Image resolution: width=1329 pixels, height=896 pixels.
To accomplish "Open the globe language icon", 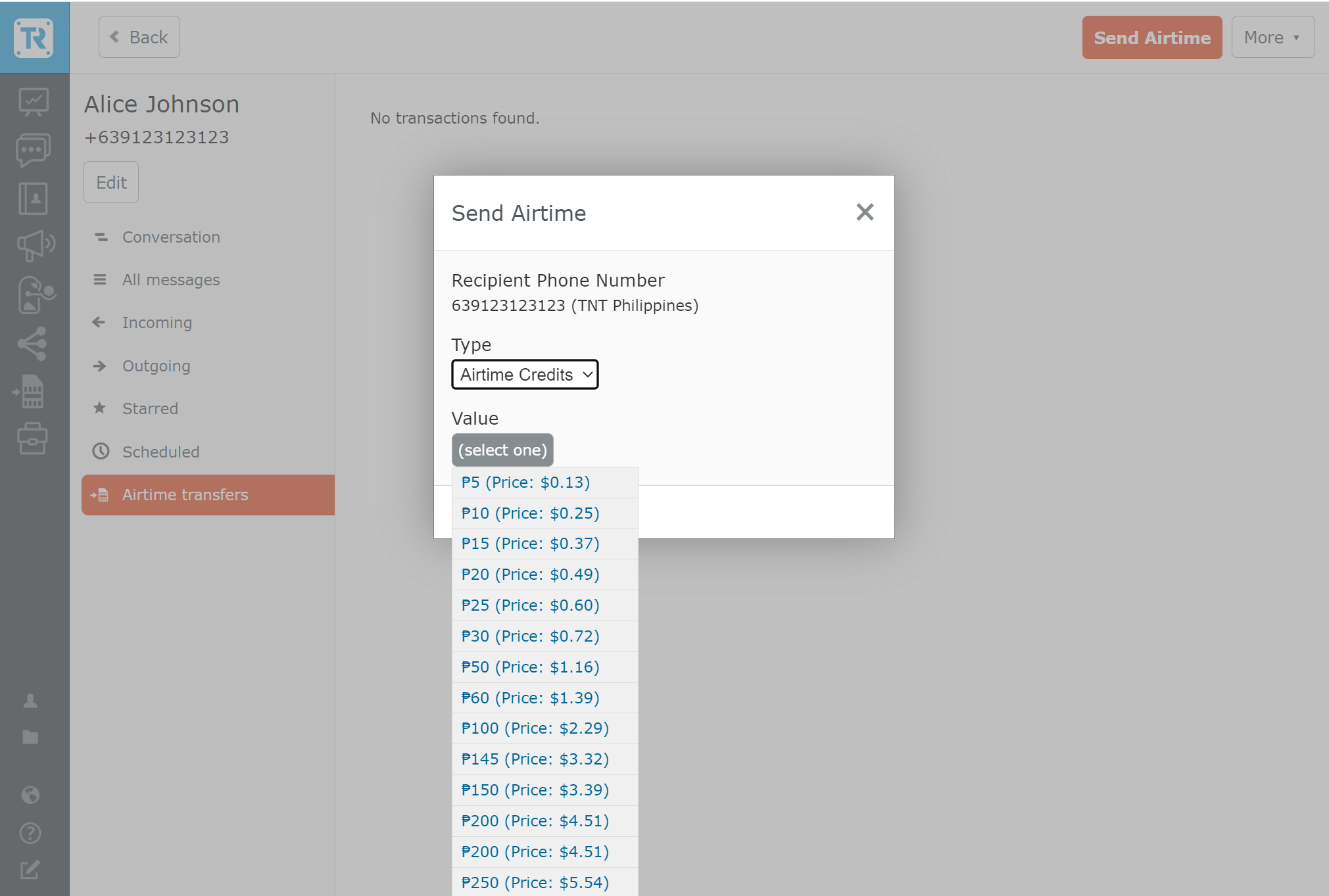I will click(x=30, y=795).
